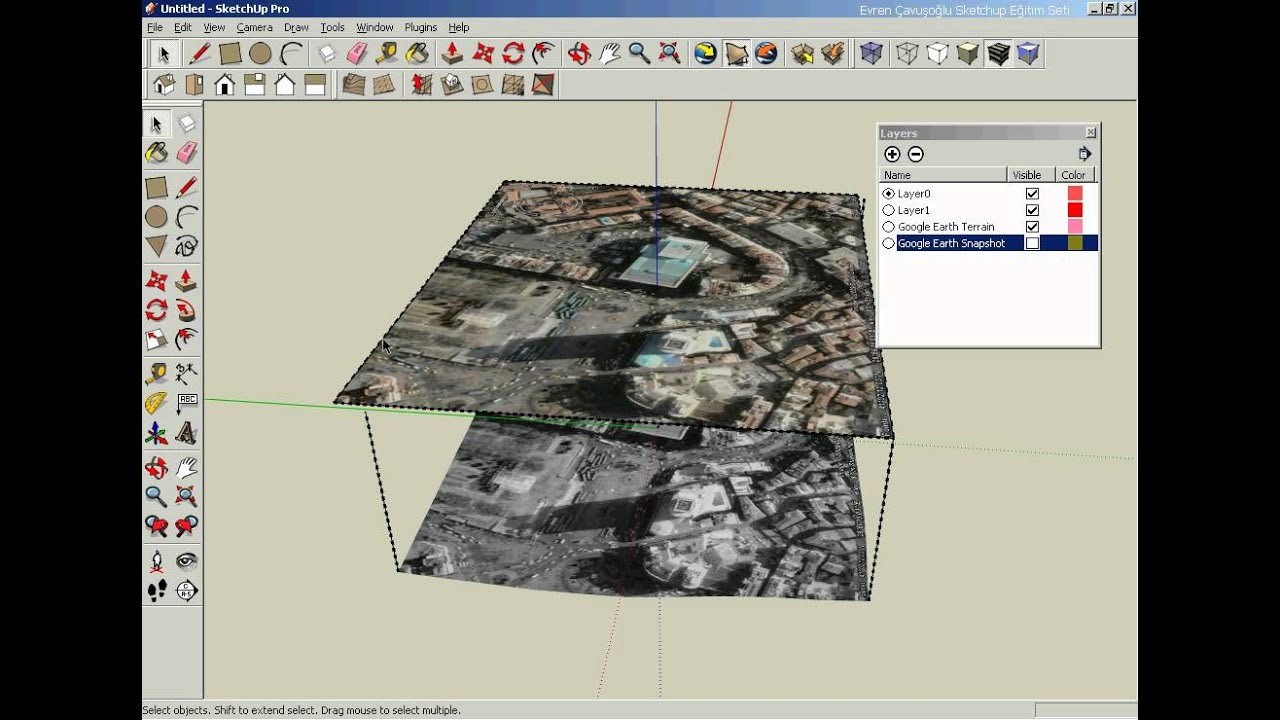The width and height of the screenshot is (1280, 720).
Task: Select the Protractor tool
Action: click(x=156, y=404)
